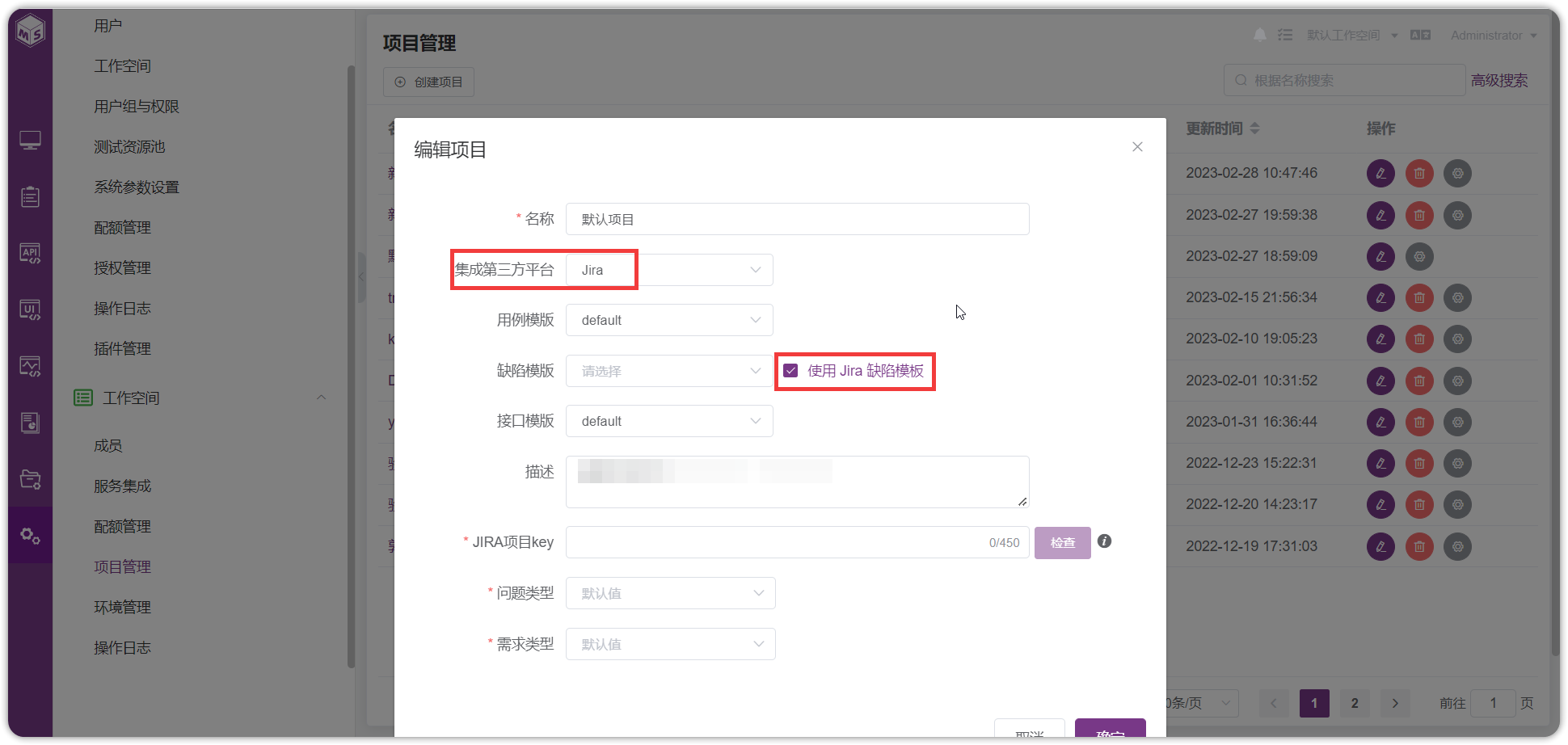The height and width of the screenshot is (745, 1568).
Task: Open the performance testing chart sidebar icon
Action: pos(30,367)
